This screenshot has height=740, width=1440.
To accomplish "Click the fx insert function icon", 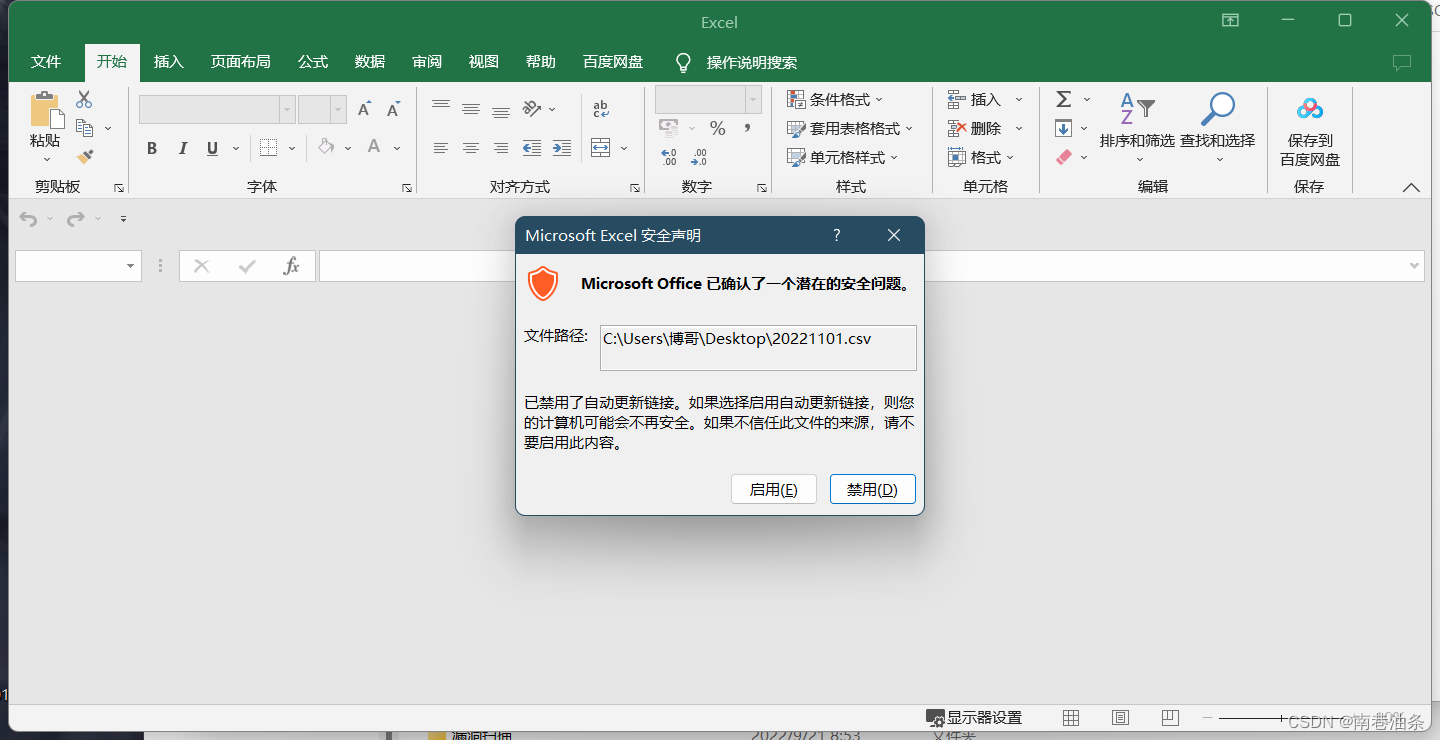I will click(291, 265).
